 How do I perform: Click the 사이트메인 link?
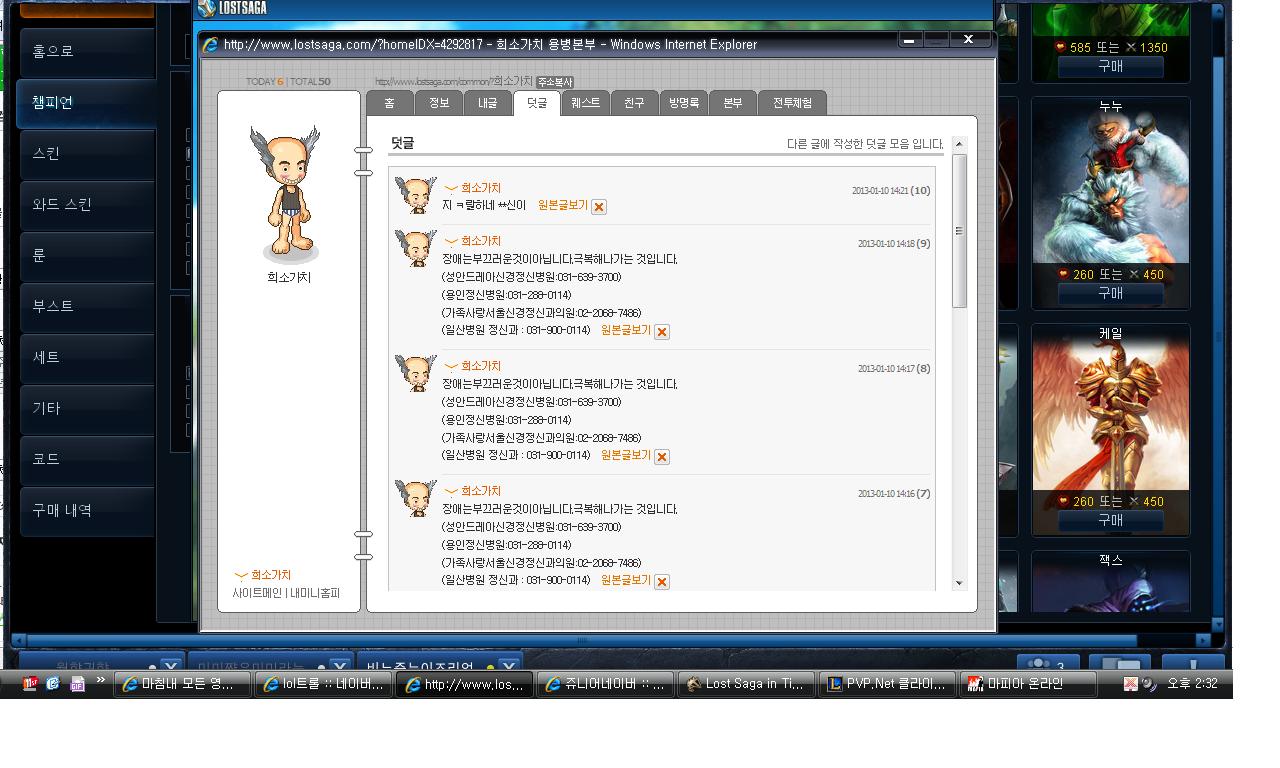point(257,593)
